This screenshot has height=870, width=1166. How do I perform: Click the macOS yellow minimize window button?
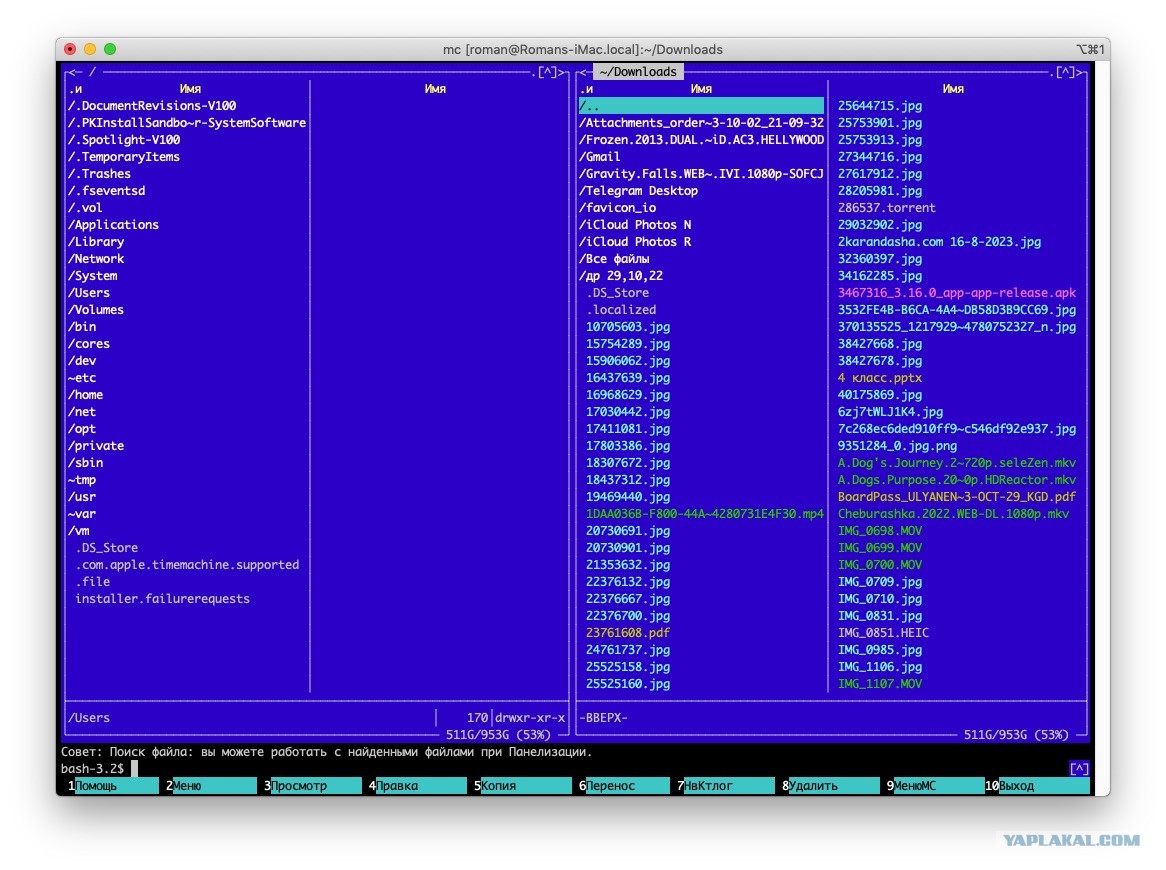(x=90, y=49)
